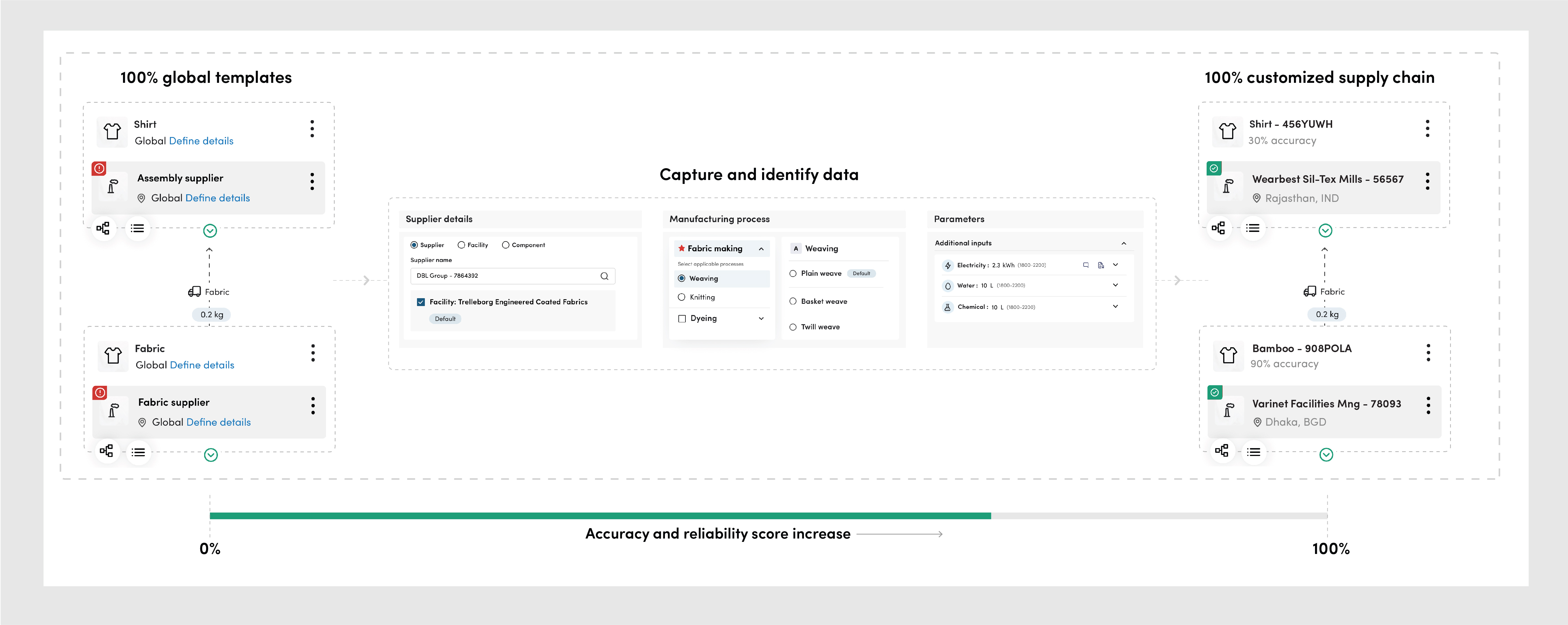The width and height of the screenshot is (1568, 625).
Task: Expand the Dyeing section chevron
Action: tap(761, 318)
